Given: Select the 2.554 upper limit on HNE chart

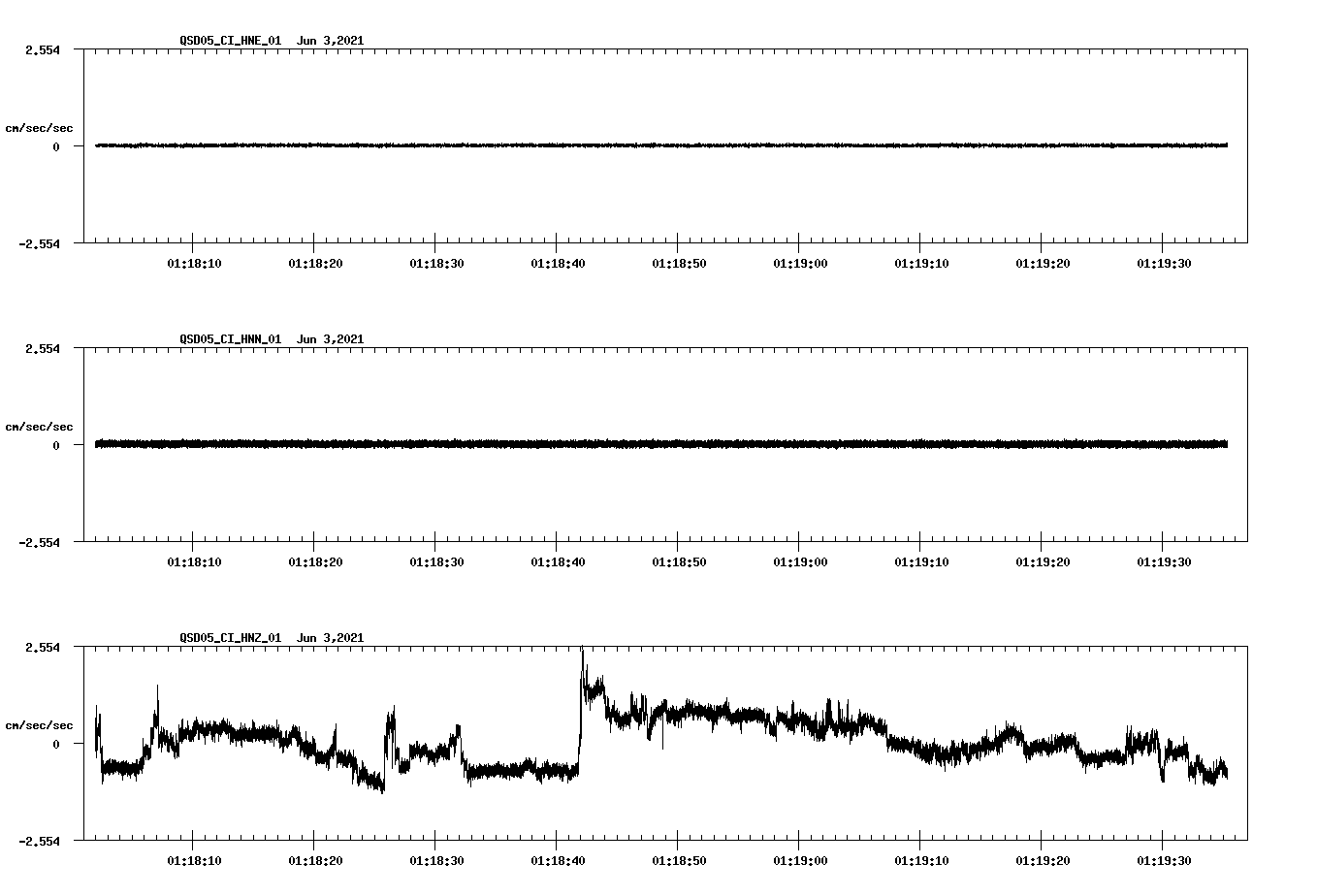Looking at the screenshot, I should pyautogui.click(x=42, y=49).
